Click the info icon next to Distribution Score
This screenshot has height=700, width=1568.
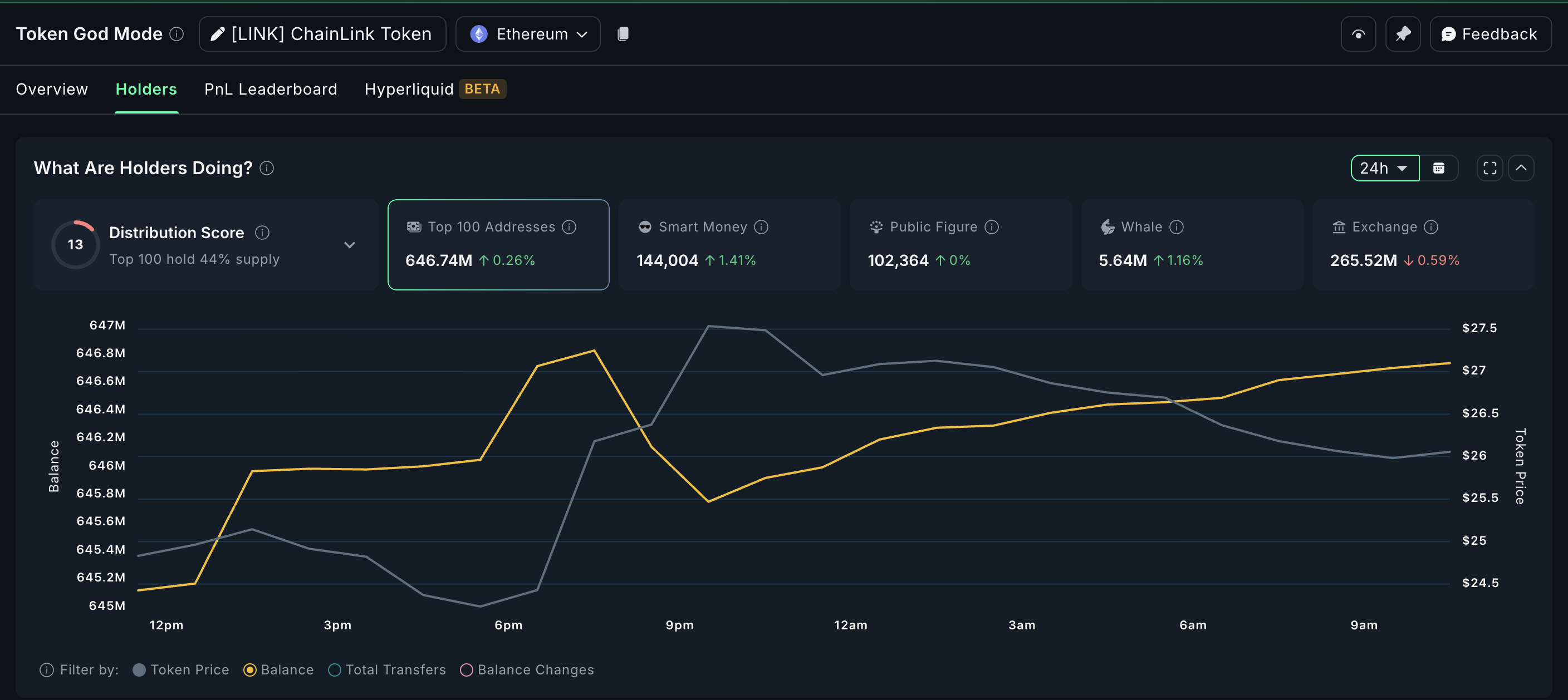click(x=262, y=233)
